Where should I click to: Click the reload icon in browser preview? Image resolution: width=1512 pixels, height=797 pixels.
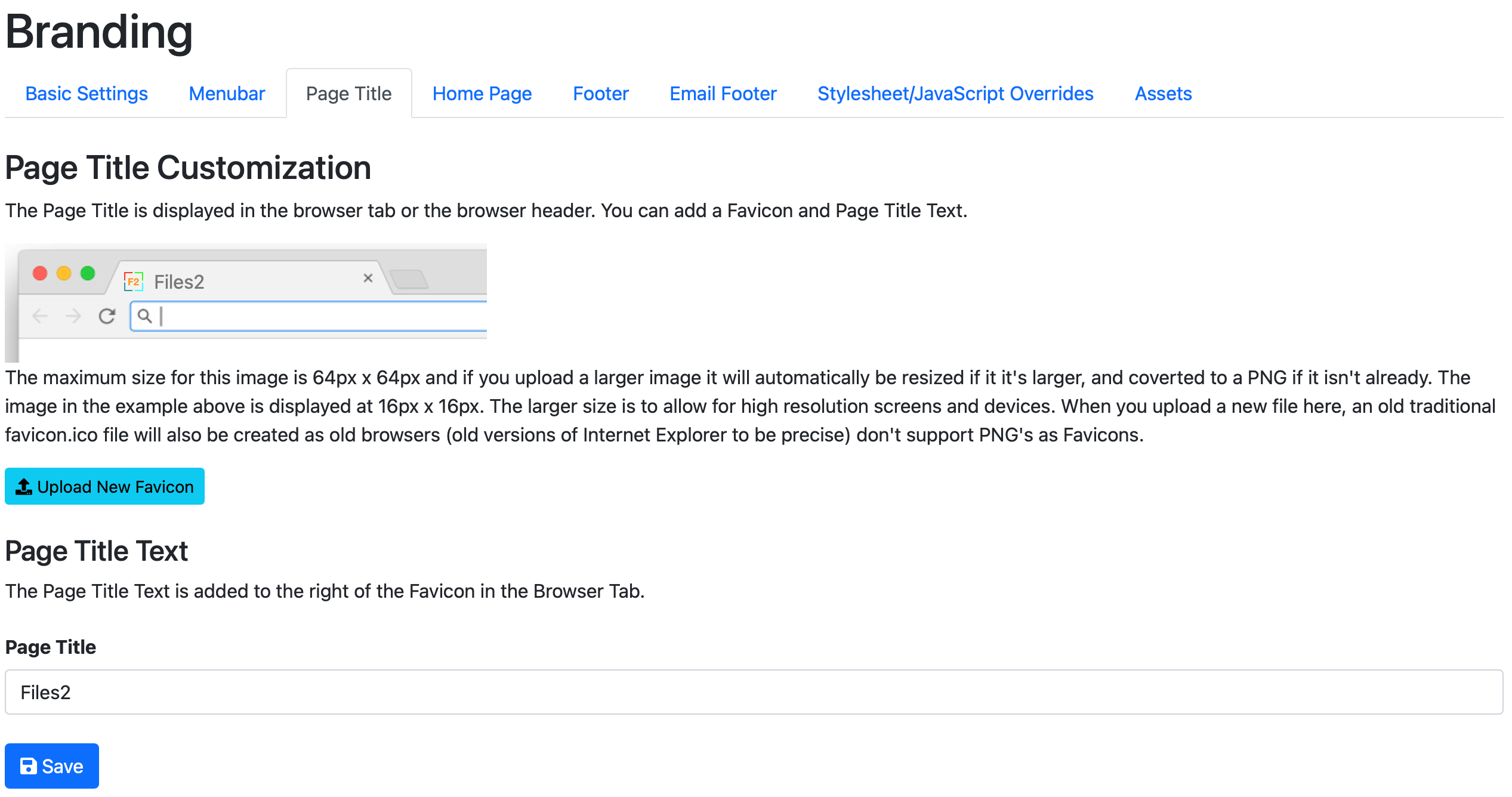point(107,316)
